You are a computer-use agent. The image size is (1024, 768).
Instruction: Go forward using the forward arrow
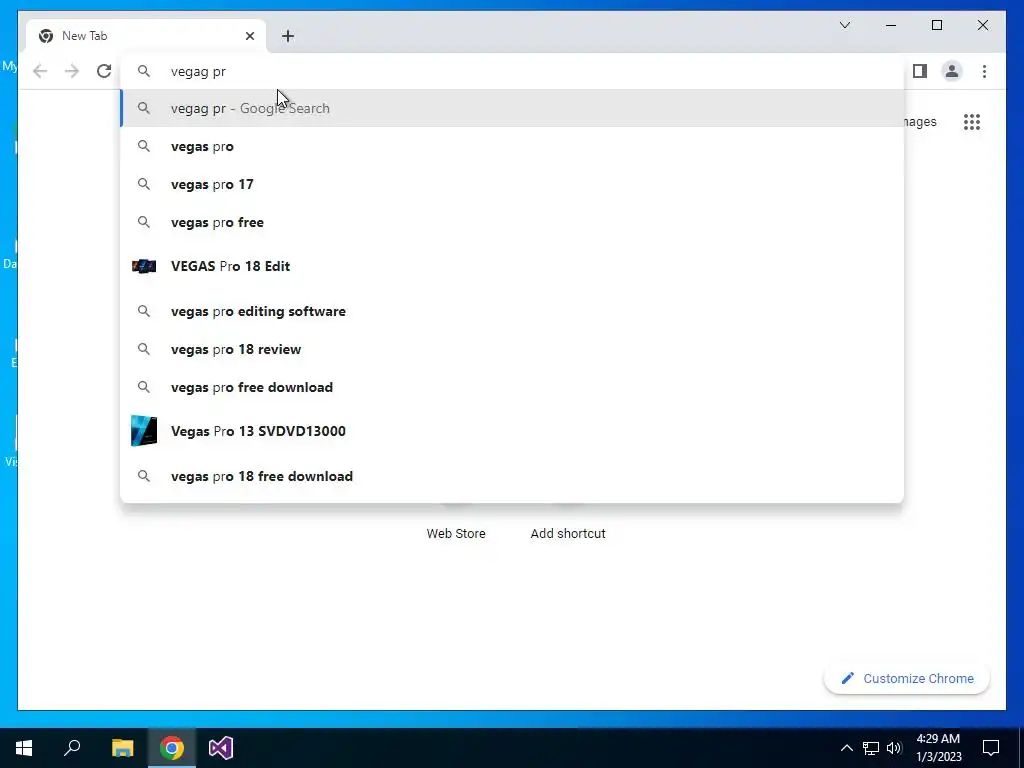[72, 71]
